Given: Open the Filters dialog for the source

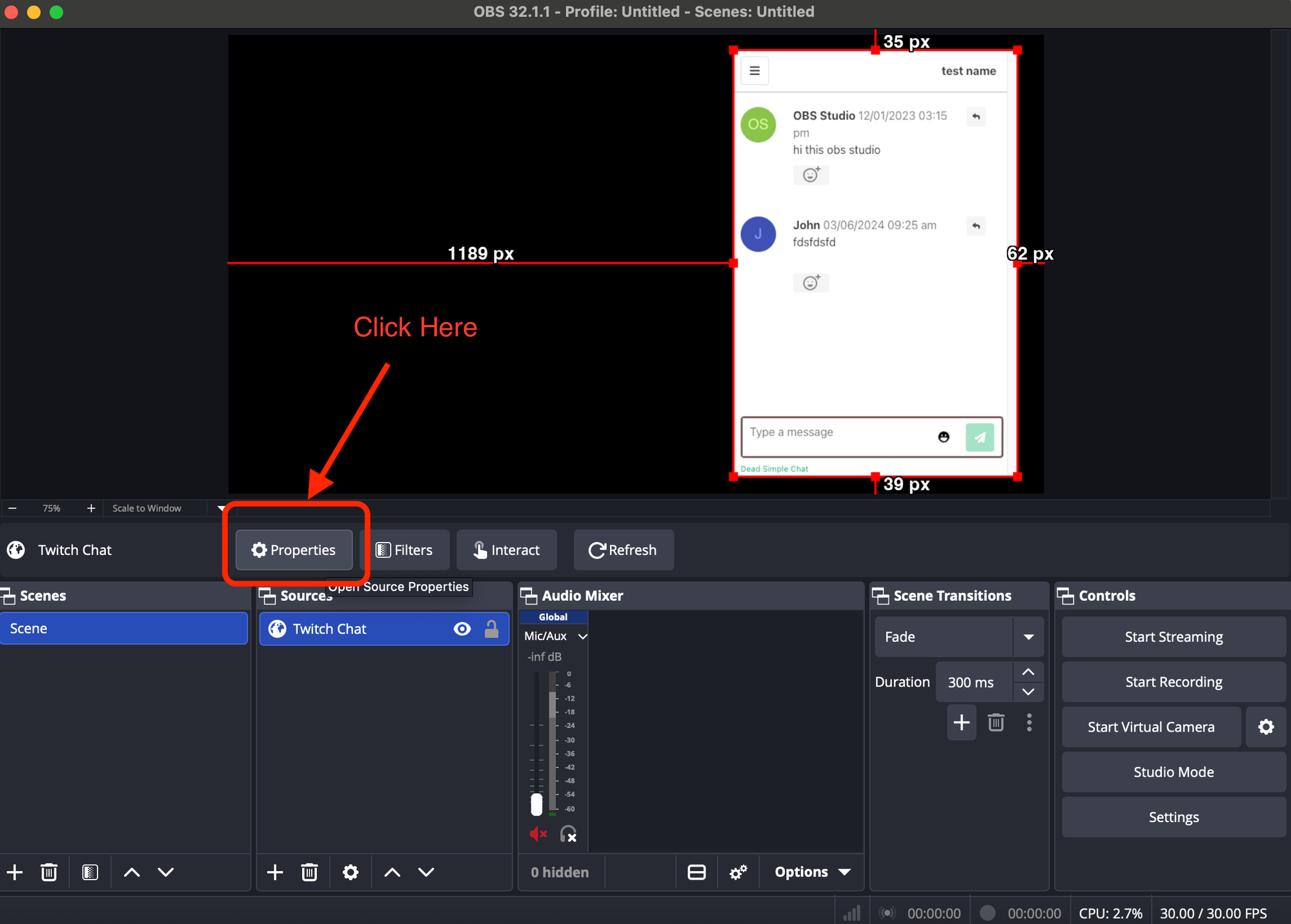Looking at the screenshot, I should tap(405, 550).
